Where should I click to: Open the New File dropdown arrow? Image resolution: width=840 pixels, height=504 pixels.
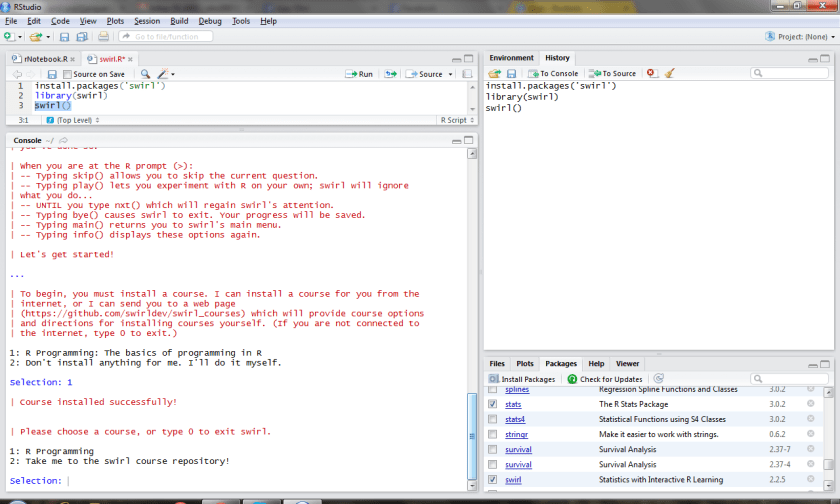tap(20, 37)
